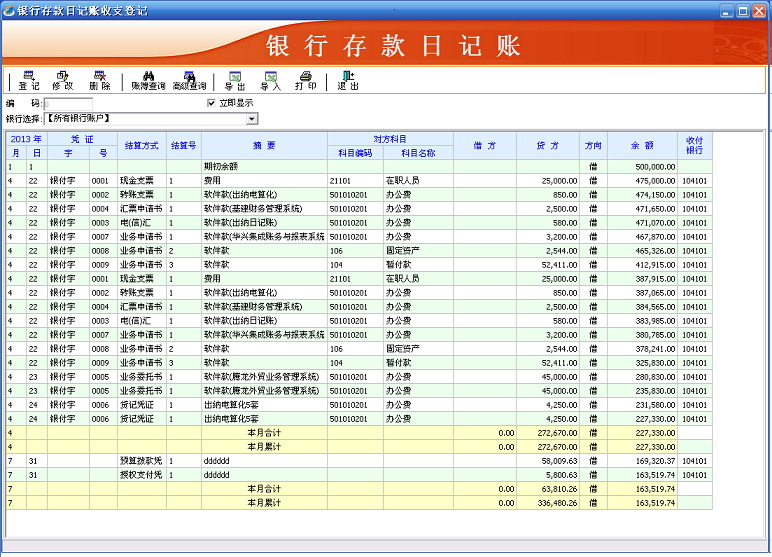Click the 导入 (import) toolbar icon
772x557 pixels.
pyautogui.click(x=270, y=80)
